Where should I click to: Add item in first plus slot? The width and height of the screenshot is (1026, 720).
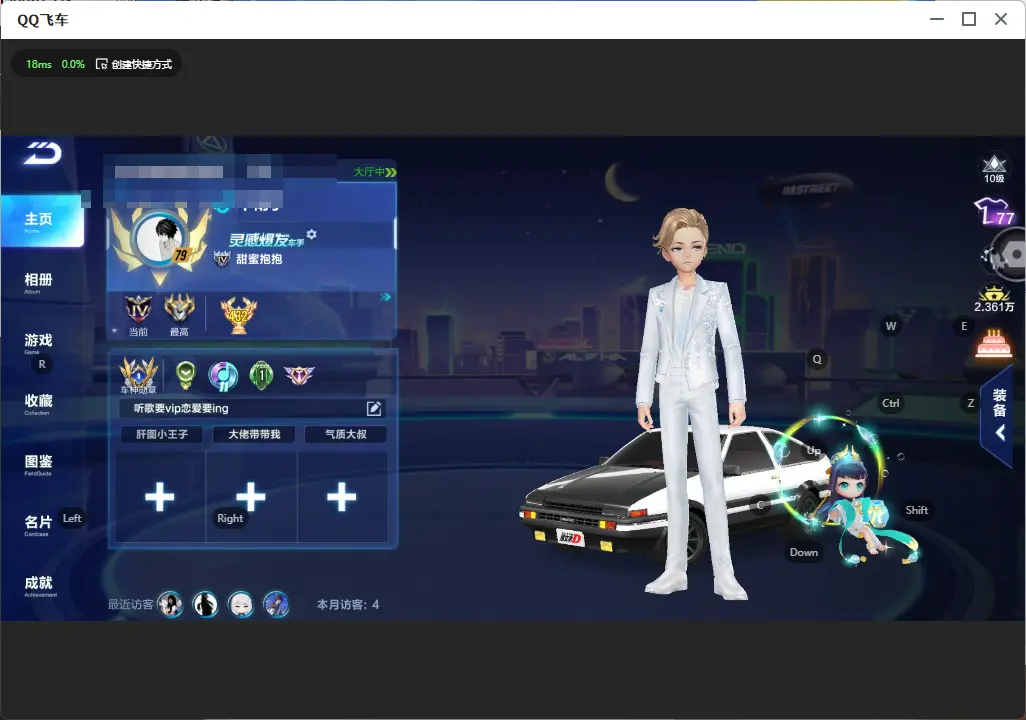click(160, 497)
